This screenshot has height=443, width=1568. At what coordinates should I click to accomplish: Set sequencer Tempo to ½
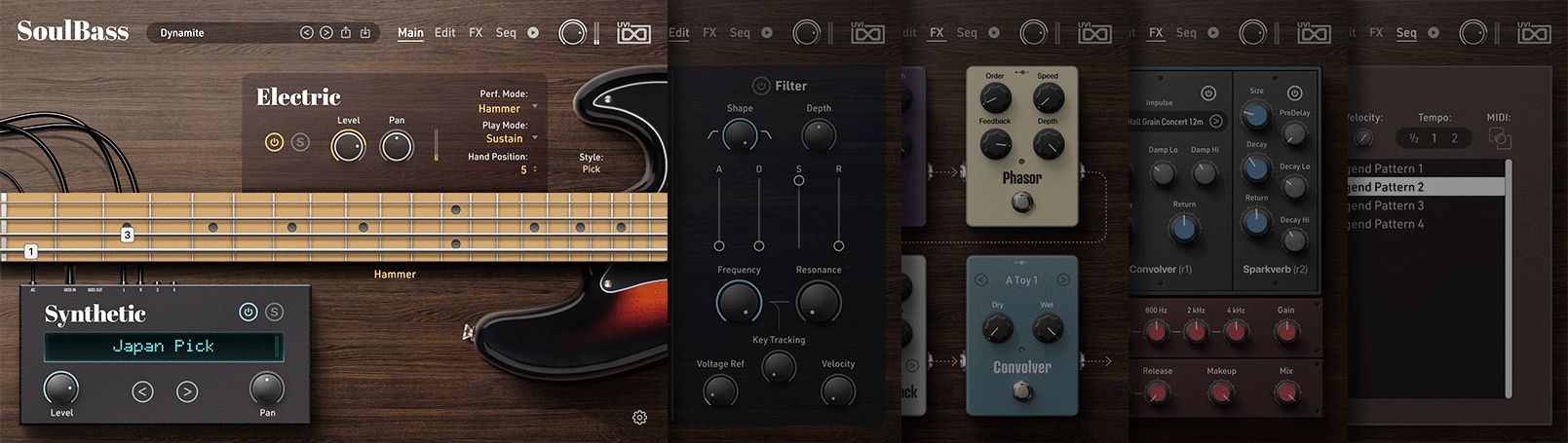(x=1413, y=138)
